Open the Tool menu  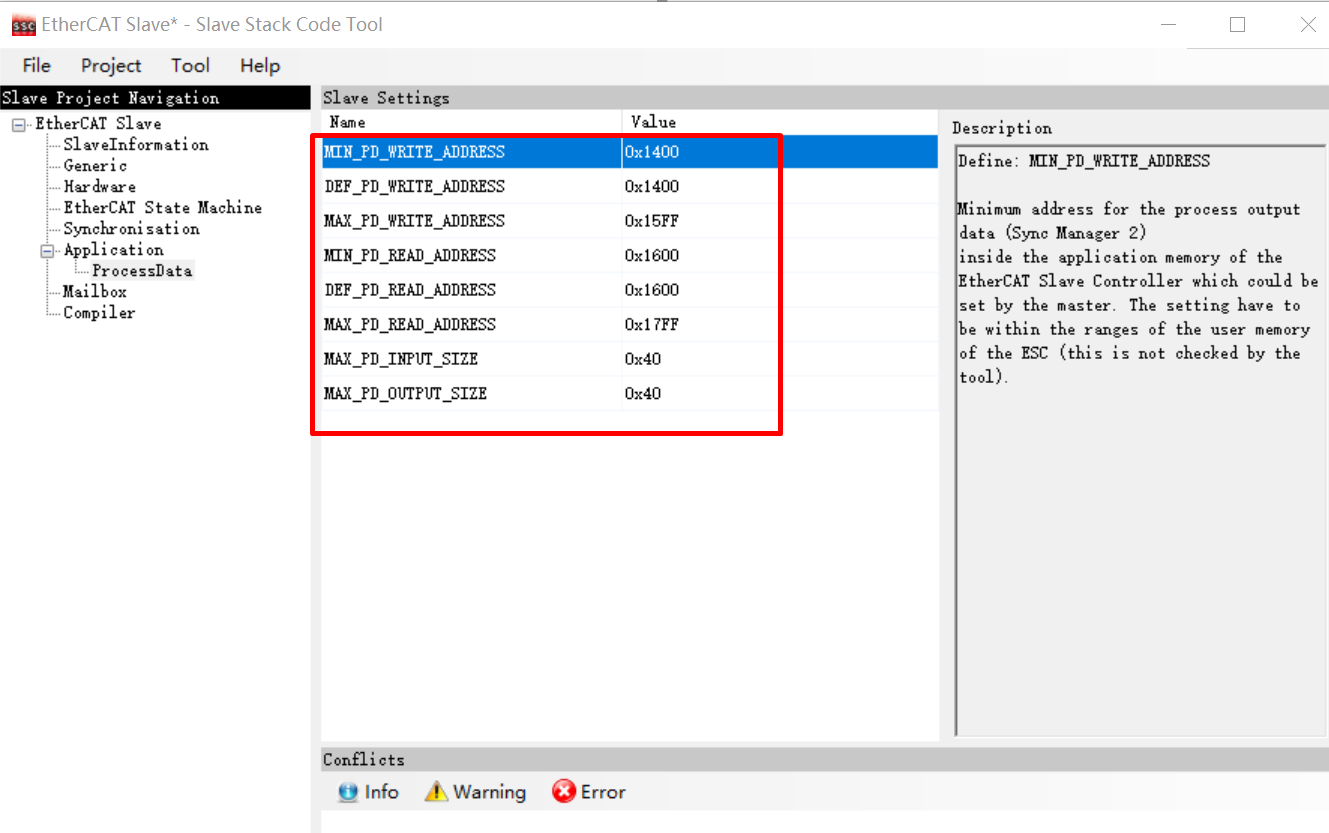pos(190,66)
